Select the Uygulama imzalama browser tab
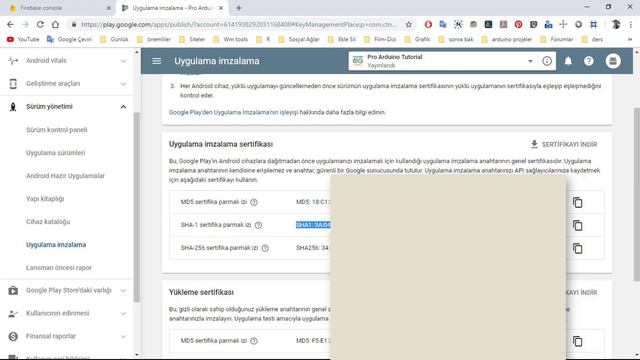The image size is (640, 360). (x=172, y=8)
